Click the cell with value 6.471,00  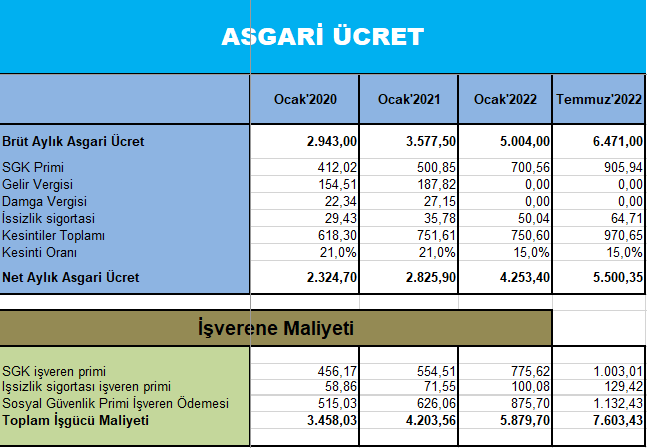pyautogui.click(x=599, y=141)
